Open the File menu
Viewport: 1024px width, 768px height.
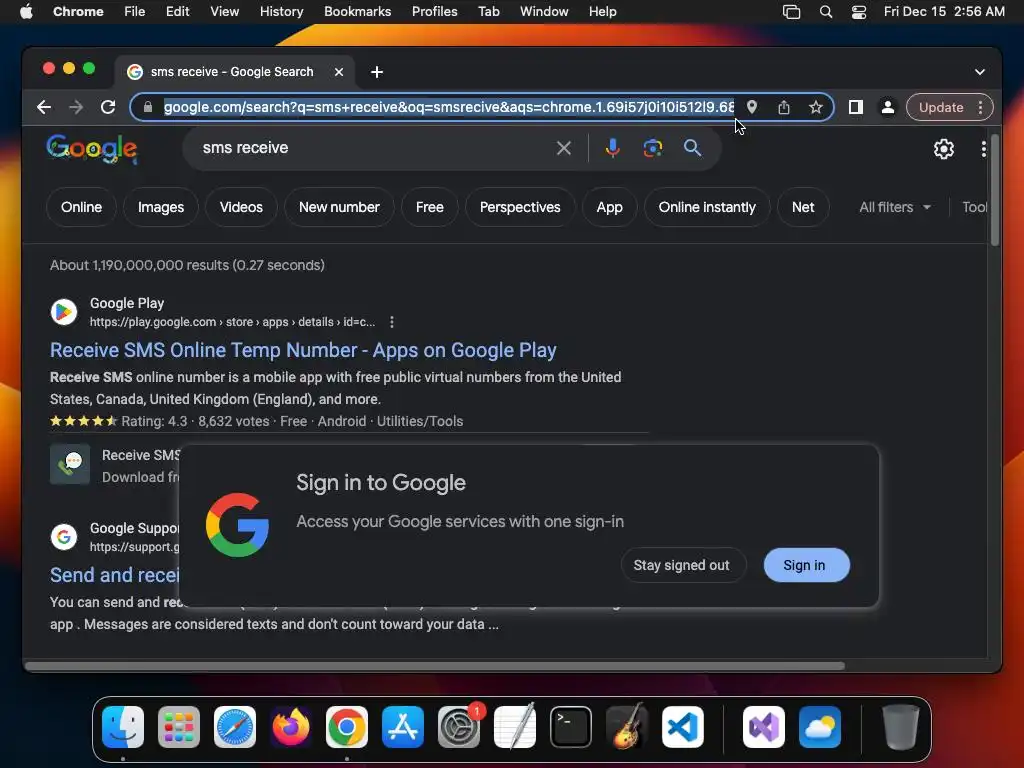(x=135, y=12)
